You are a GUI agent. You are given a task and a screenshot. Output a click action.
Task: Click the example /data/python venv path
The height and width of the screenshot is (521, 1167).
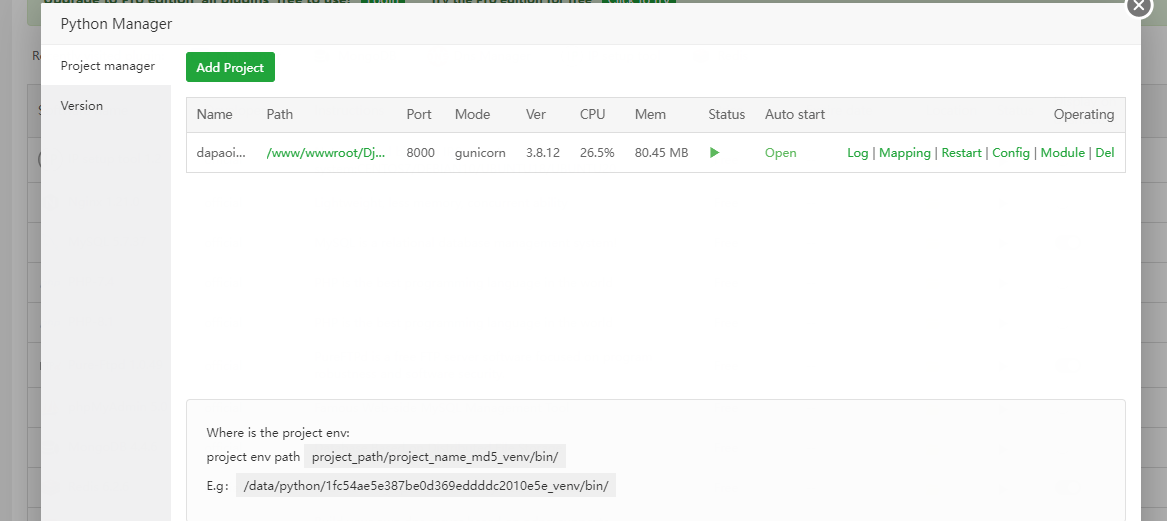pos(426,486)
